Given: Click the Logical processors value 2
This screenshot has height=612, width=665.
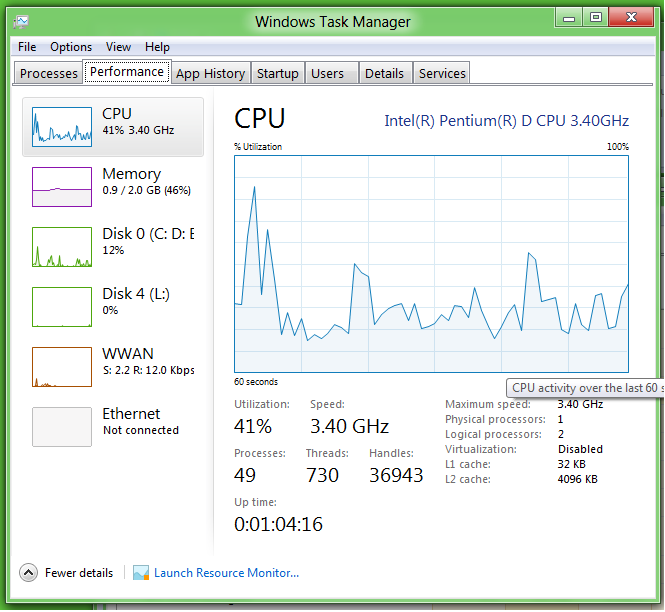Looking at the screenshot, I should coord(561,434).
